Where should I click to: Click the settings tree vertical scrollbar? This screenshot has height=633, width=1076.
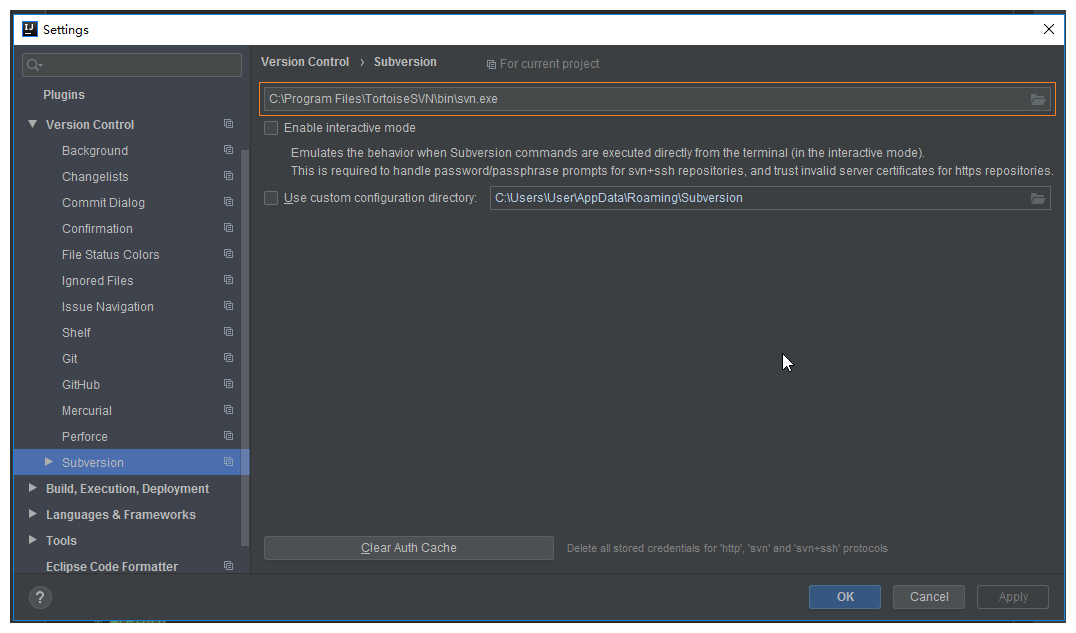click(245, 347)
